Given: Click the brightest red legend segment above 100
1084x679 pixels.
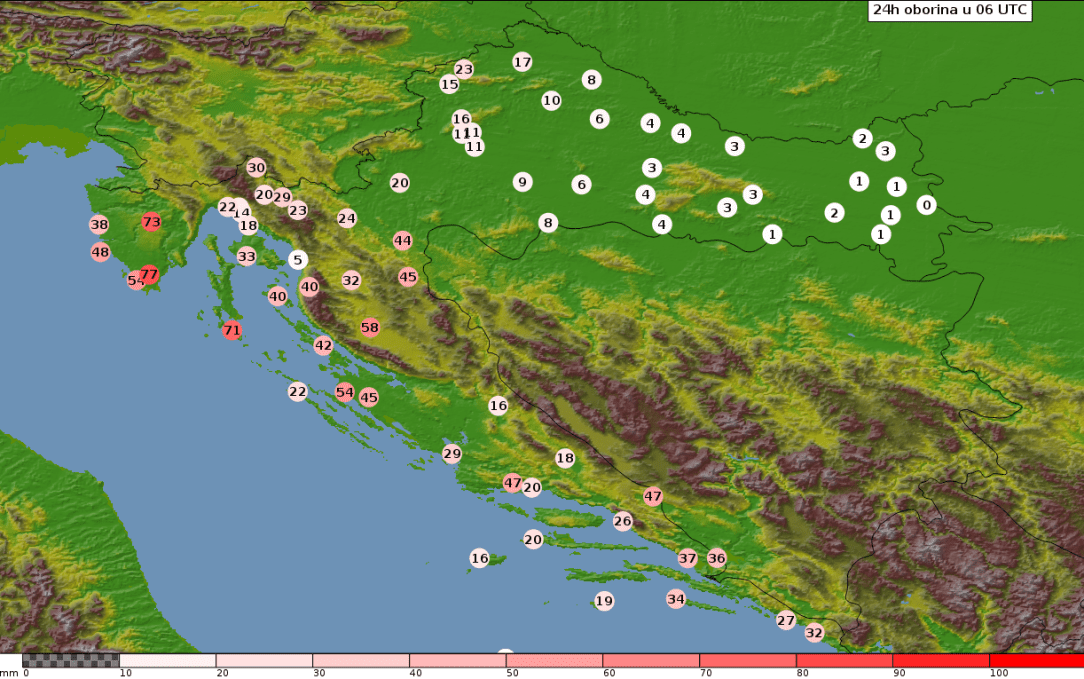Looking at the screenshot, I should (x=1036, y=661).
